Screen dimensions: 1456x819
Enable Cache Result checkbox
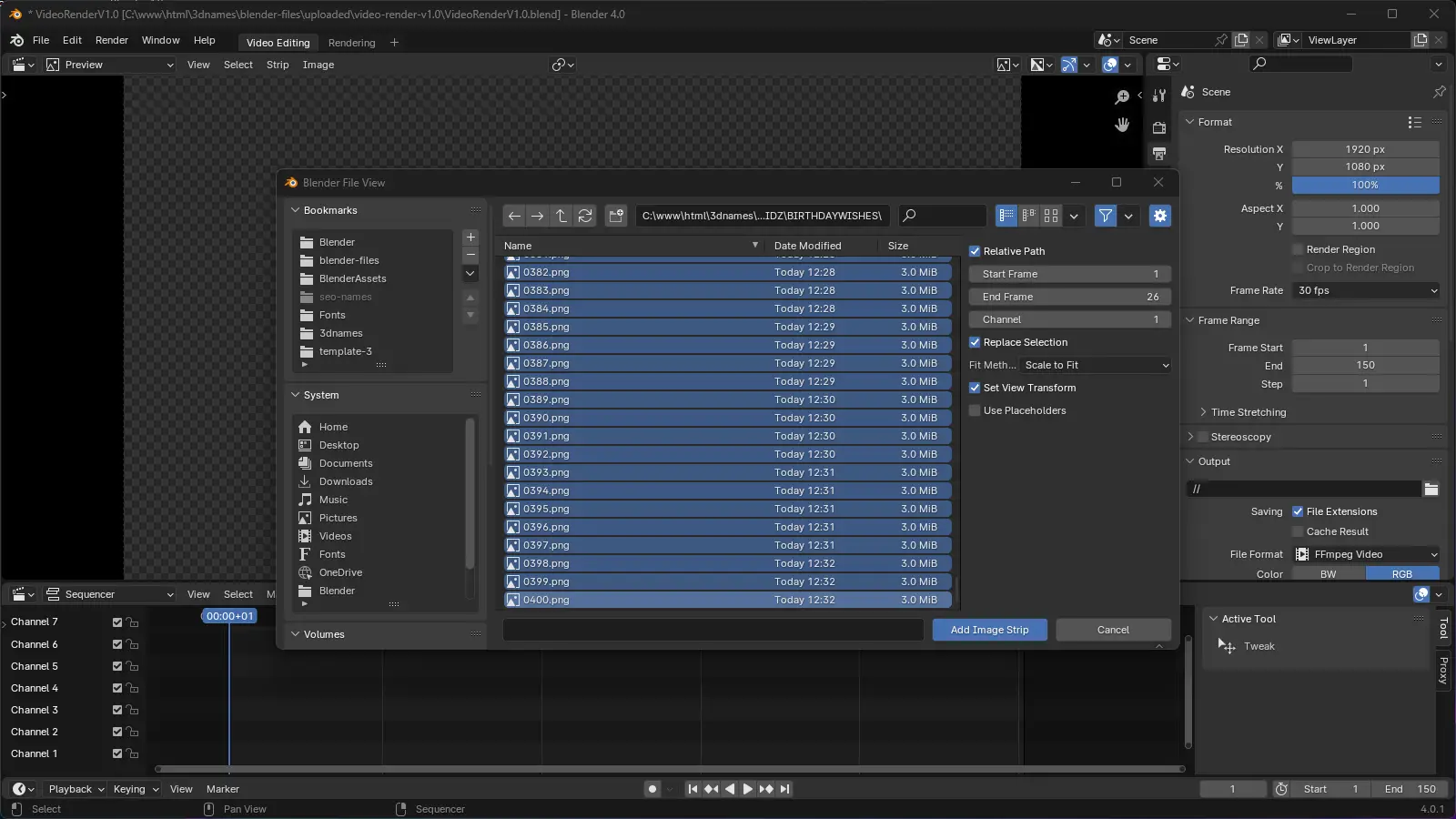tap(1298, 531)
